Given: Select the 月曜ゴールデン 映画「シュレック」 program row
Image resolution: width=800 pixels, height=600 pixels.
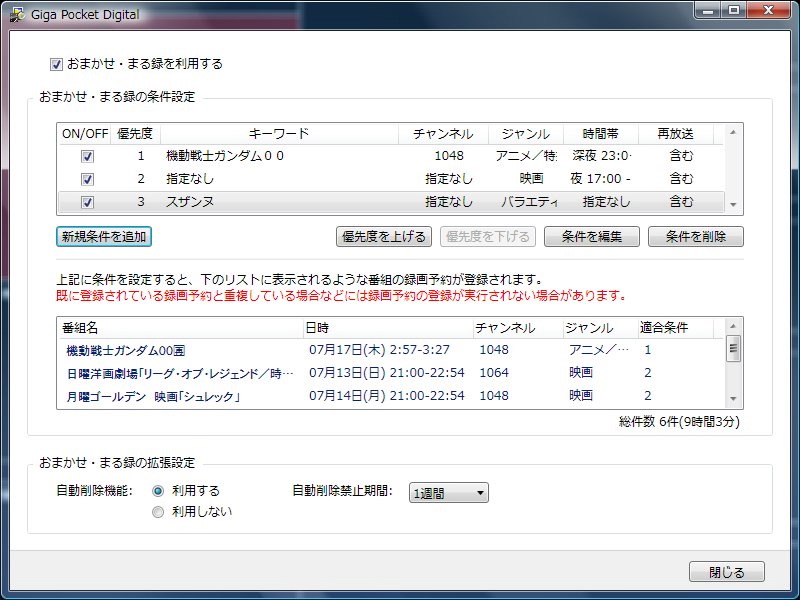Looking at the screenshot, I should tap(155, 396).
